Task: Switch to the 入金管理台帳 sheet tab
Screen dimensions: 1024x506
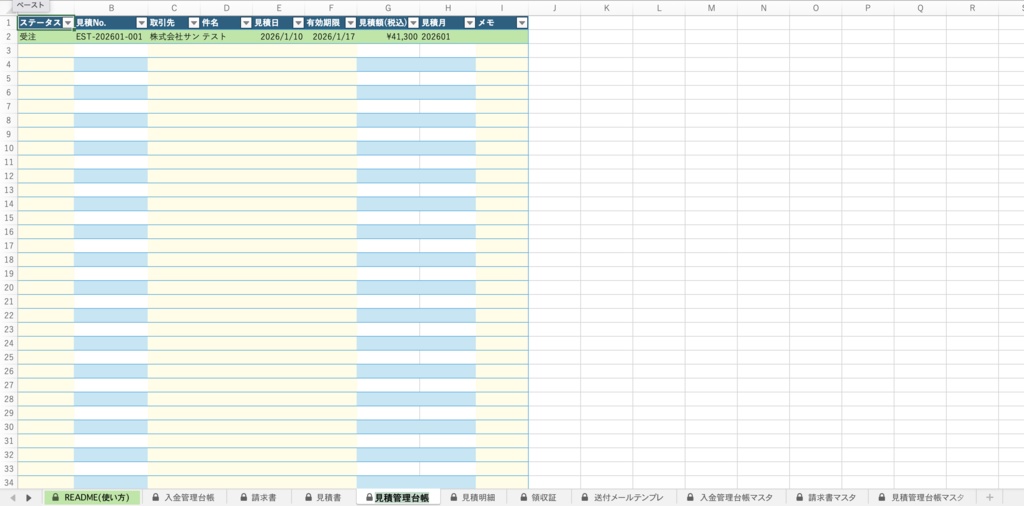Action: [x=184, y=498]
